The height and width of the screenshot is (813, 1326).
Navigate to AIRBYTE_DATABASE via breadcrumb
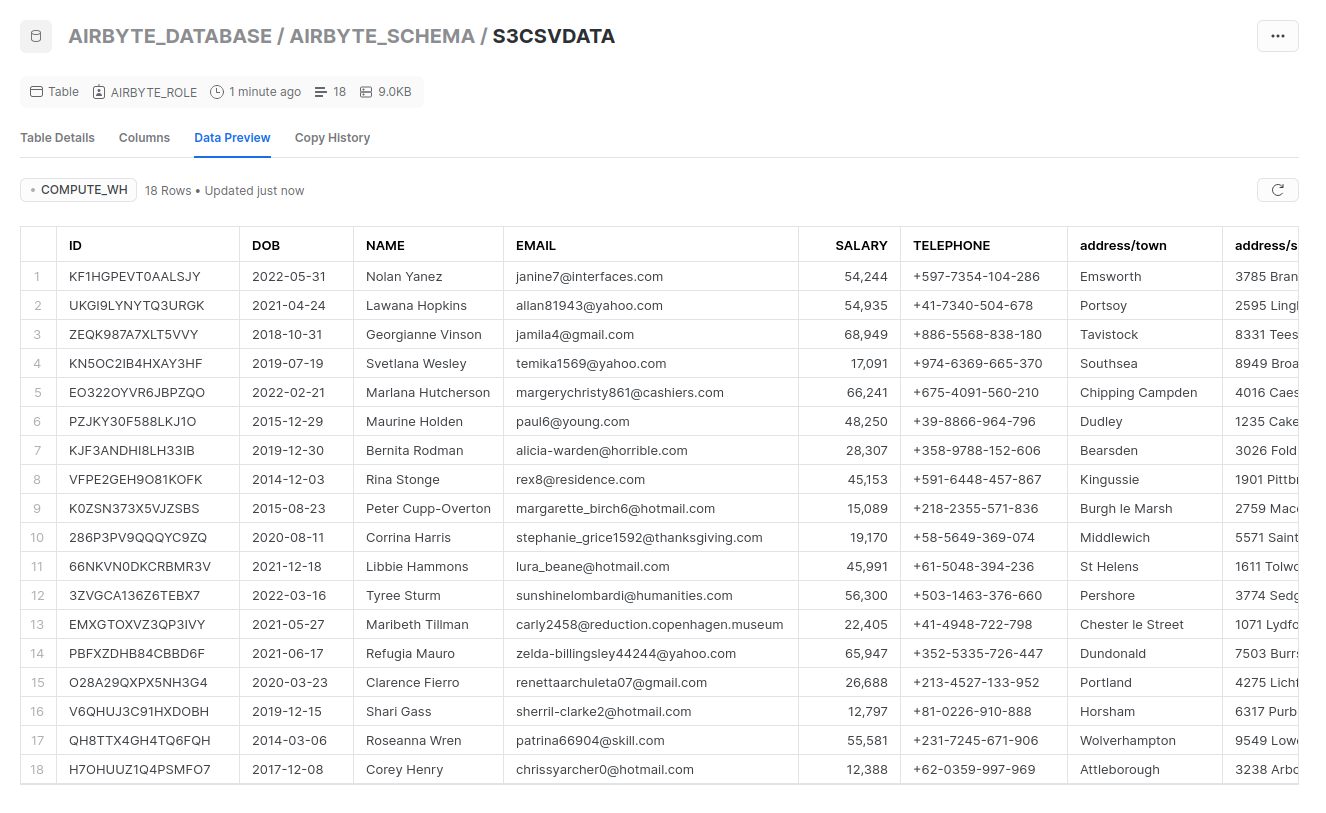[x=171, y=35]
